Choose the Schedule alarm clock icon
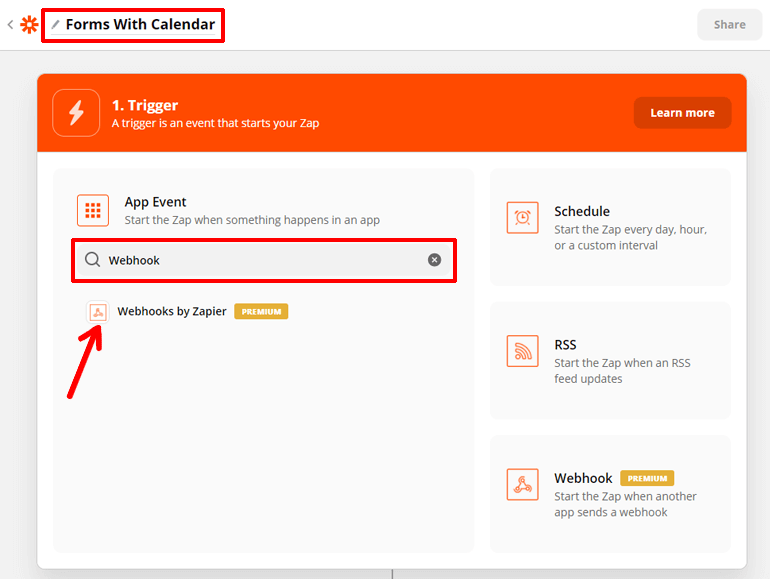This screenshot has width=770, height=579. point(522,218)
